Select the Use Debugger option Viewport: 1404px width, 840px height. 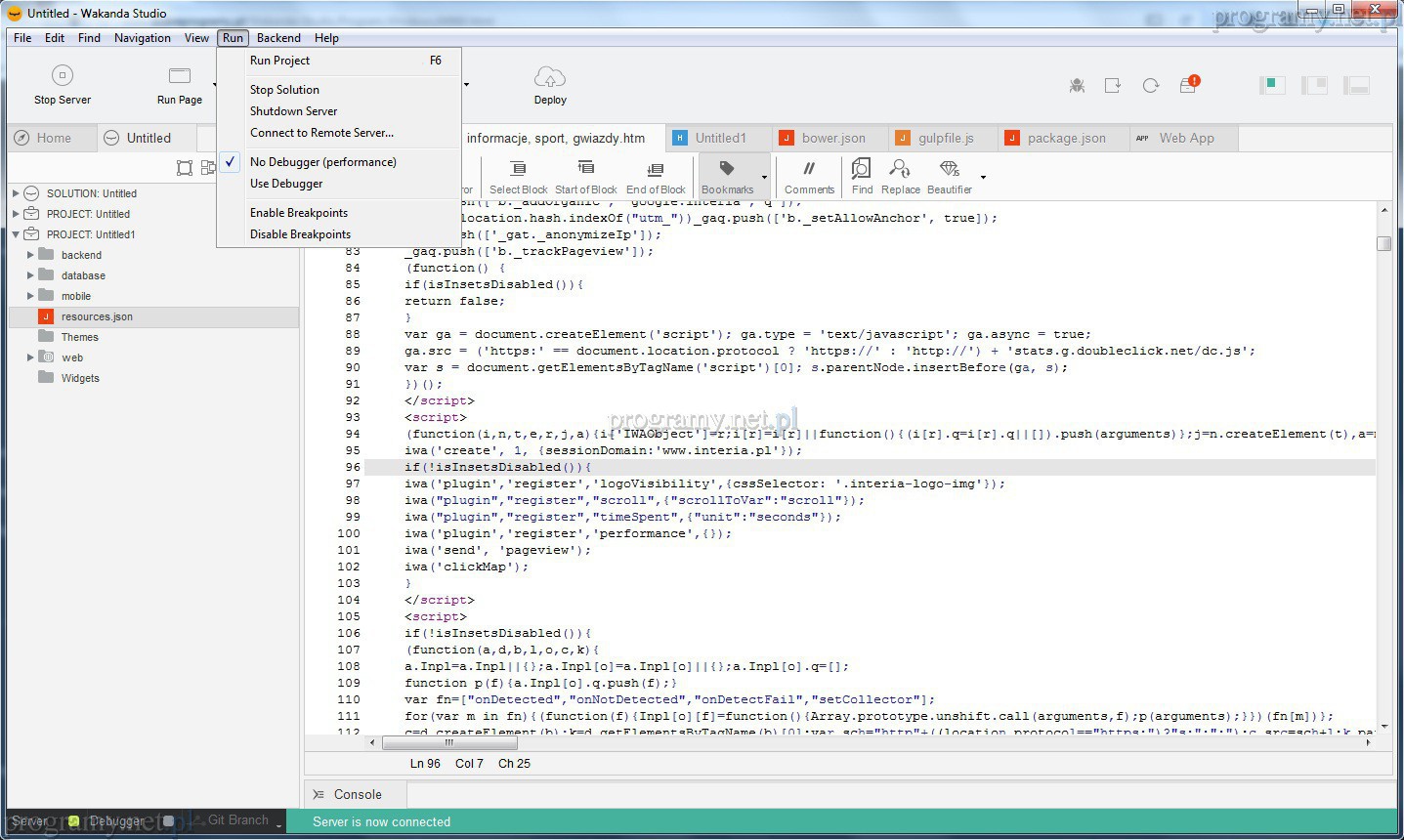pyautogui.click(x=285, y=184)
